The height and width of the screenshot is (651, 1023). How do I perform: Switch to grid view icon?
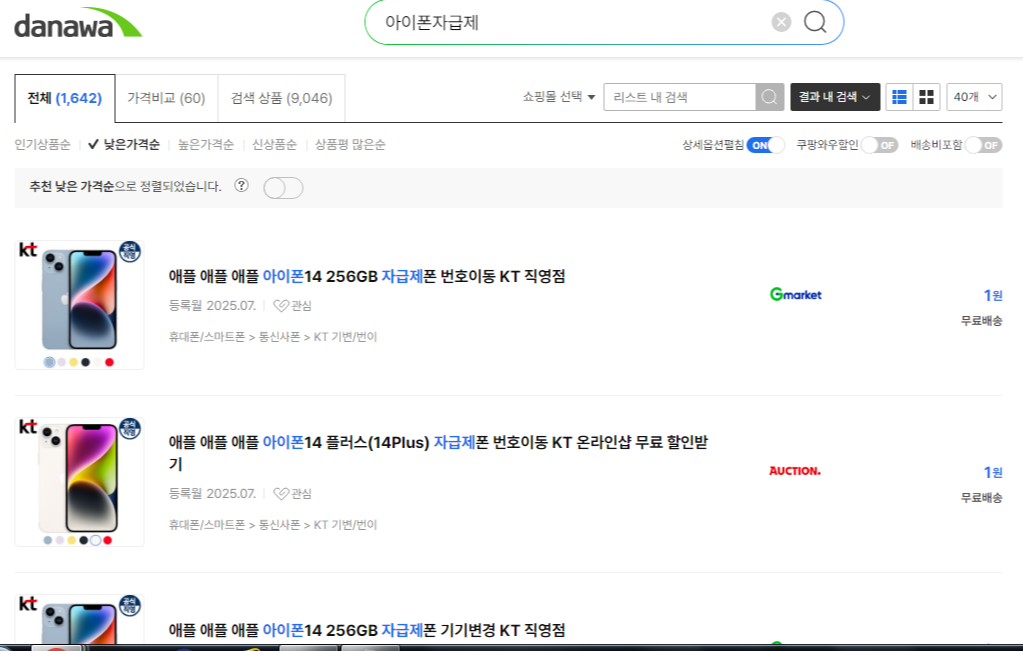(x=926, y=97)
